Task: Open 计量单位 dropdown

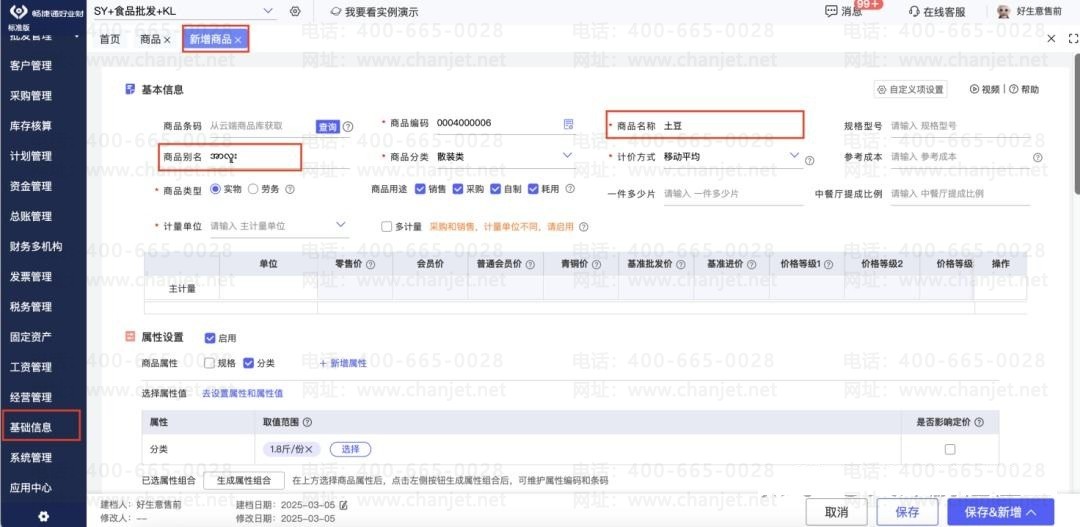Action: [x=340, y=225]
